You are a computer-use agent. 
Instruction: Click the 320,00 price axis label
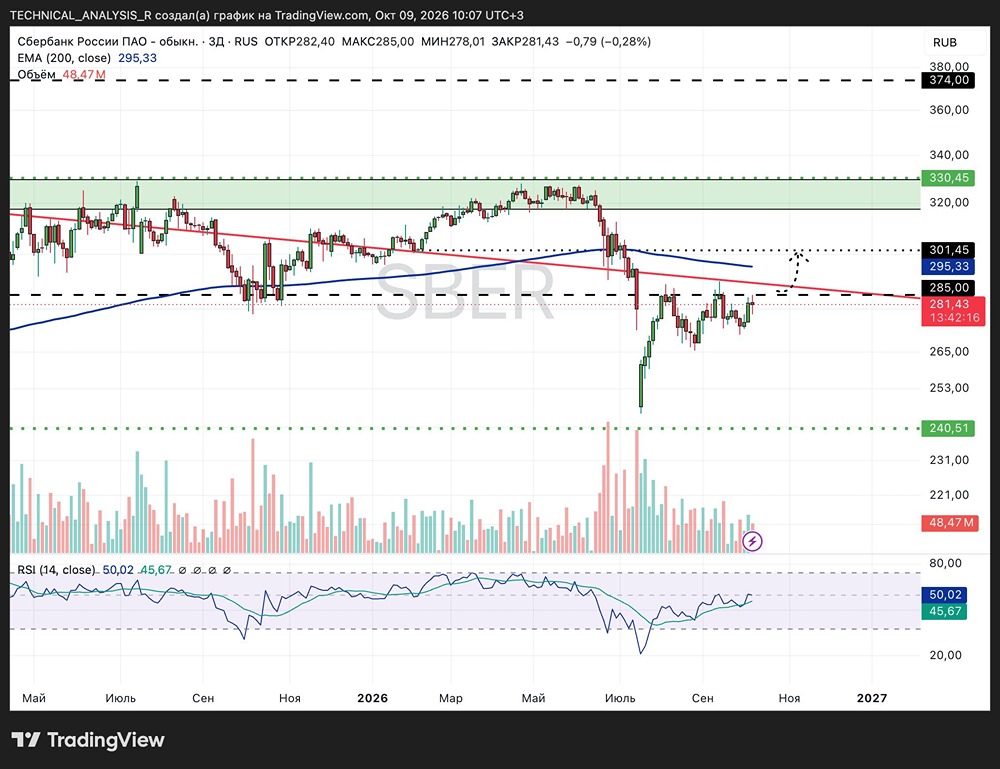point(949,202)
